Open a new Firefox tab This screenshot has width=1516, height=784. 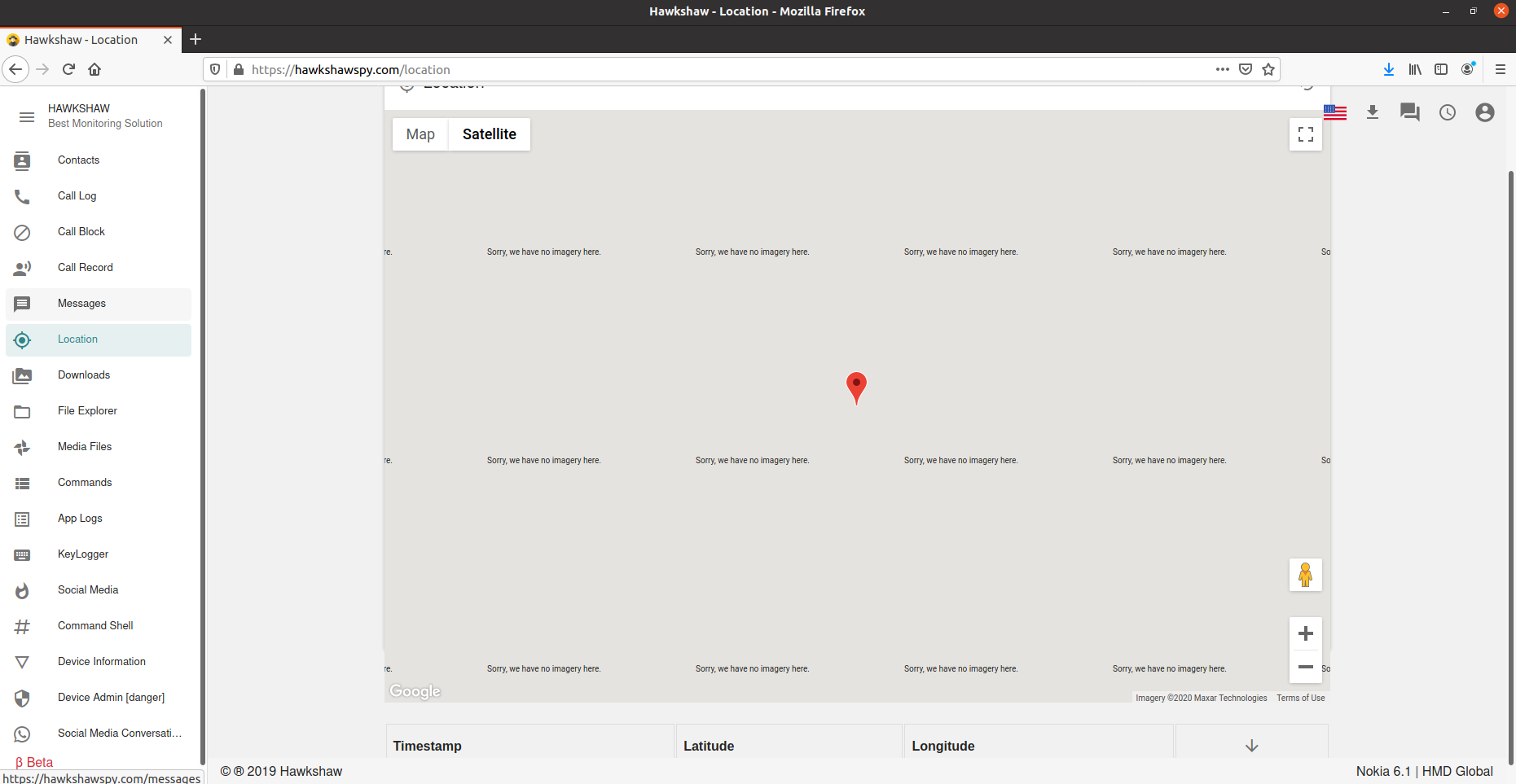pos(196,39)
